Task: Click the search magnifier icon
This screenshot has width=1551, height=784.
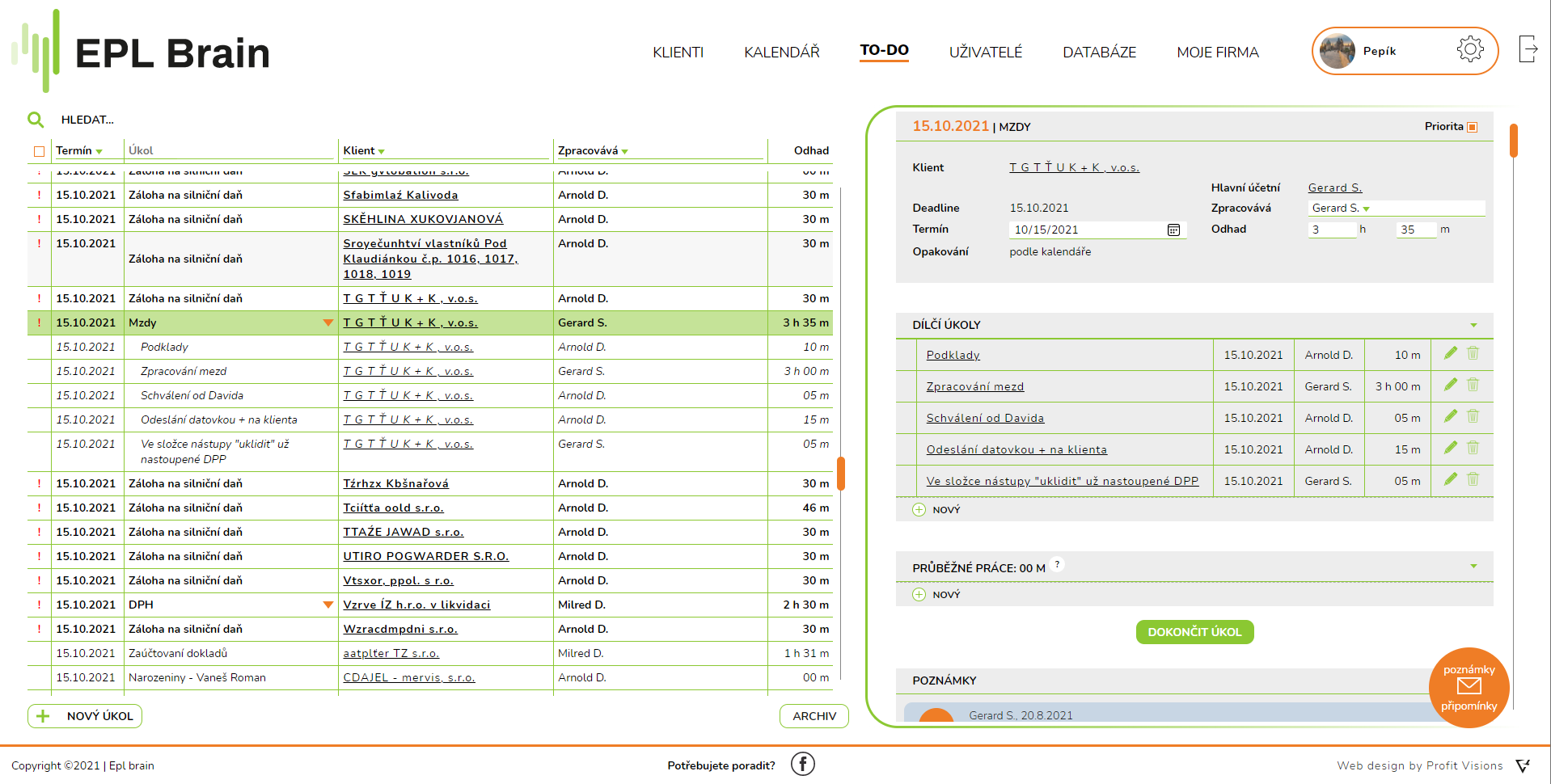Action: [x=36, y=120]
